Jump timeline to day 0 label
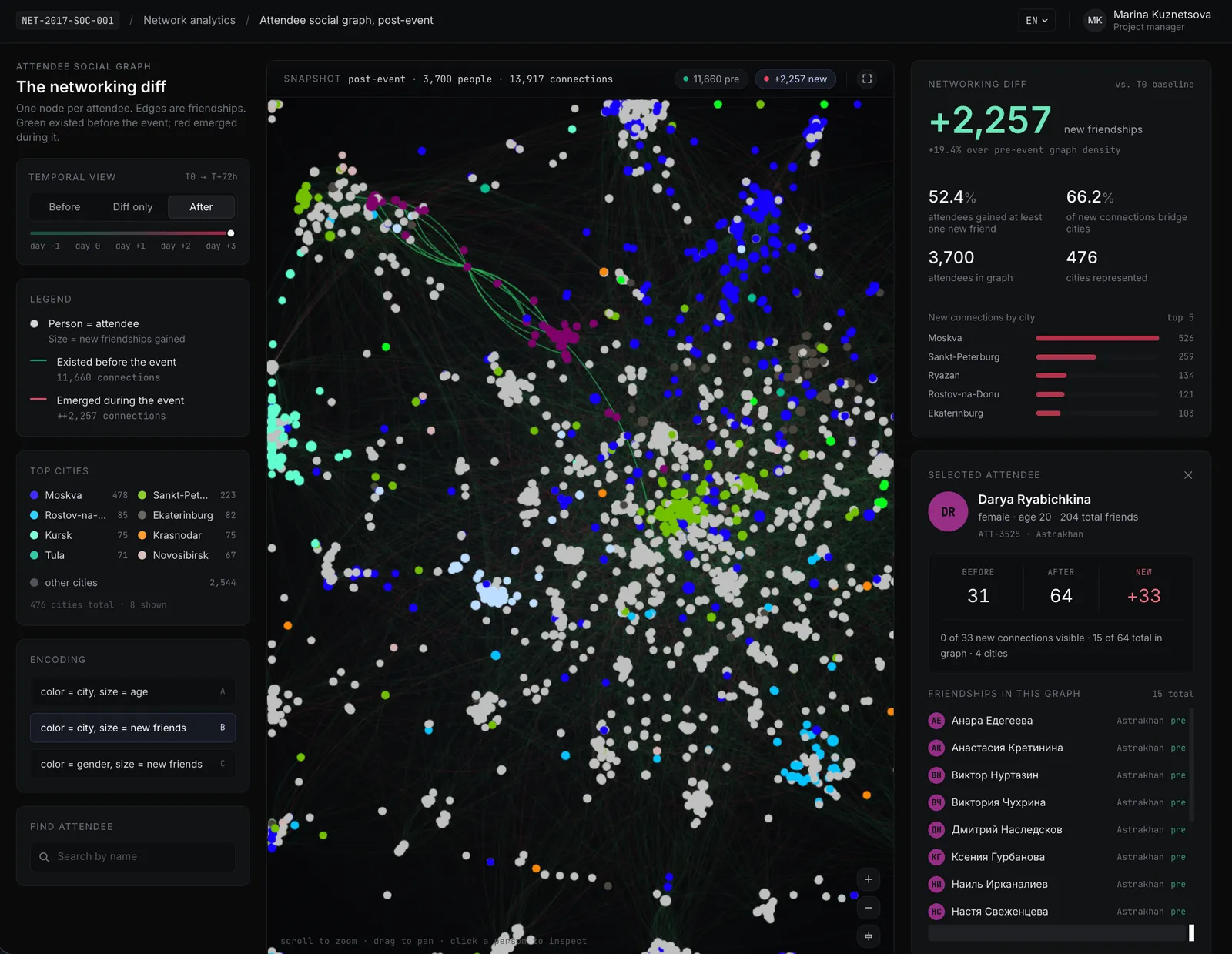1232x954 pixels. click(88, 246)
